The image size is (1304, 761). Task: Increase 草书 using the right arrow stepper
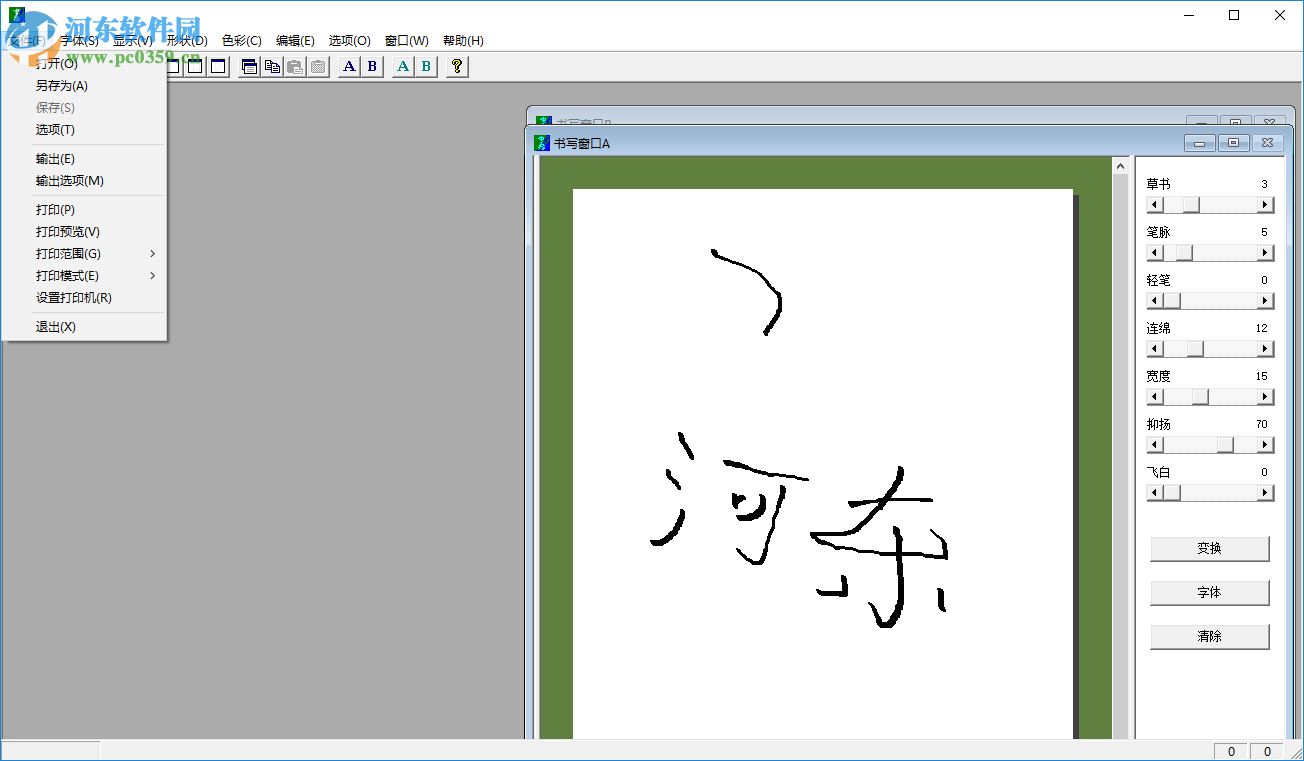[x=1266, y=204]
